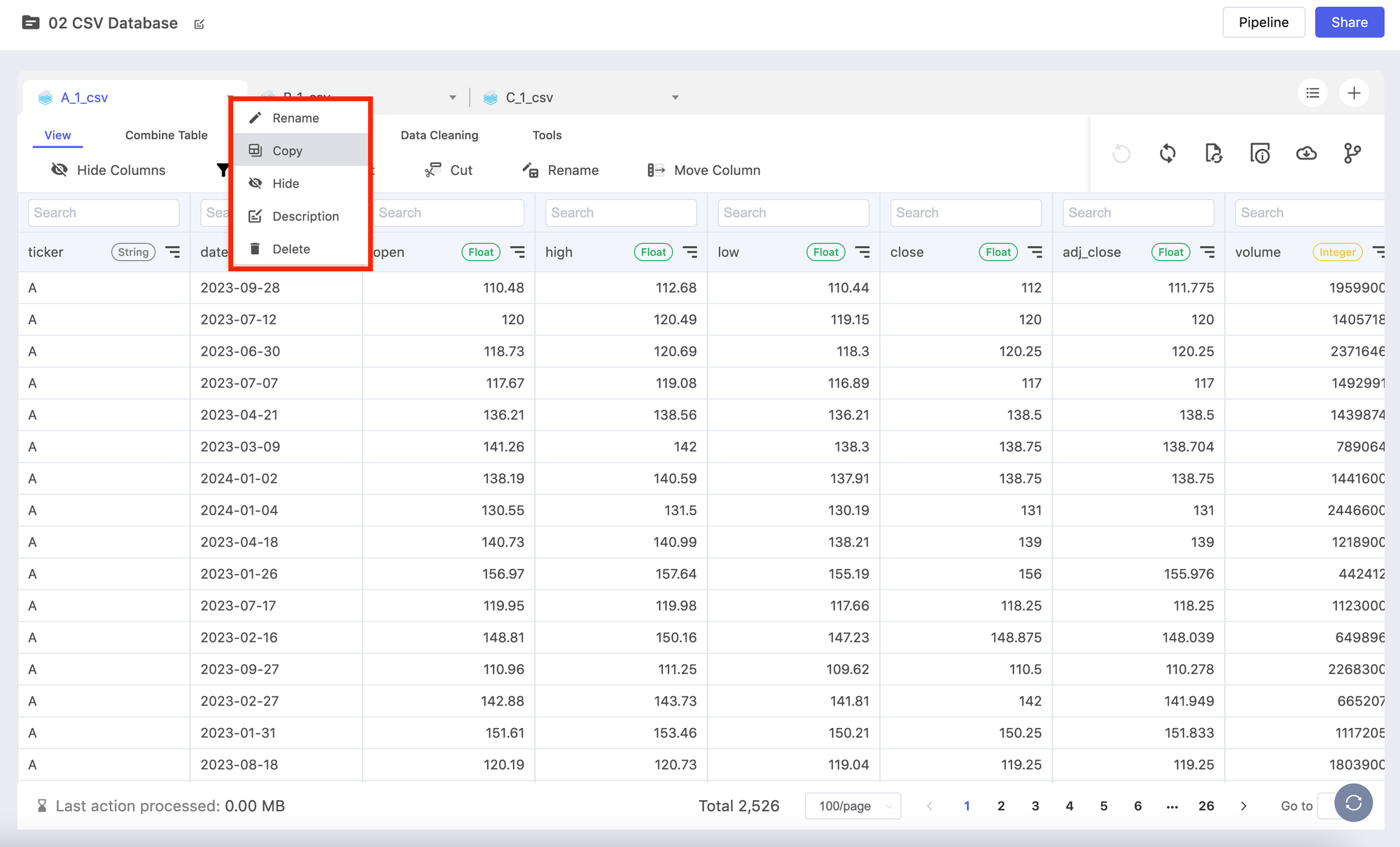Add a new table with the plus icon
This screenshot has width=1400, height=847.
click(1354, 93)
